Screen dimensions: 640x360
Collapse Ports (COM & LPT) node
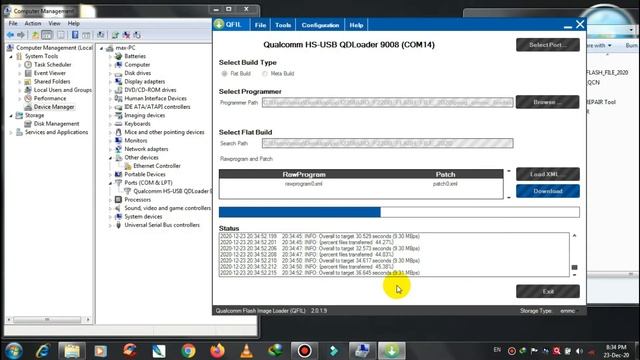click(110, 183)
